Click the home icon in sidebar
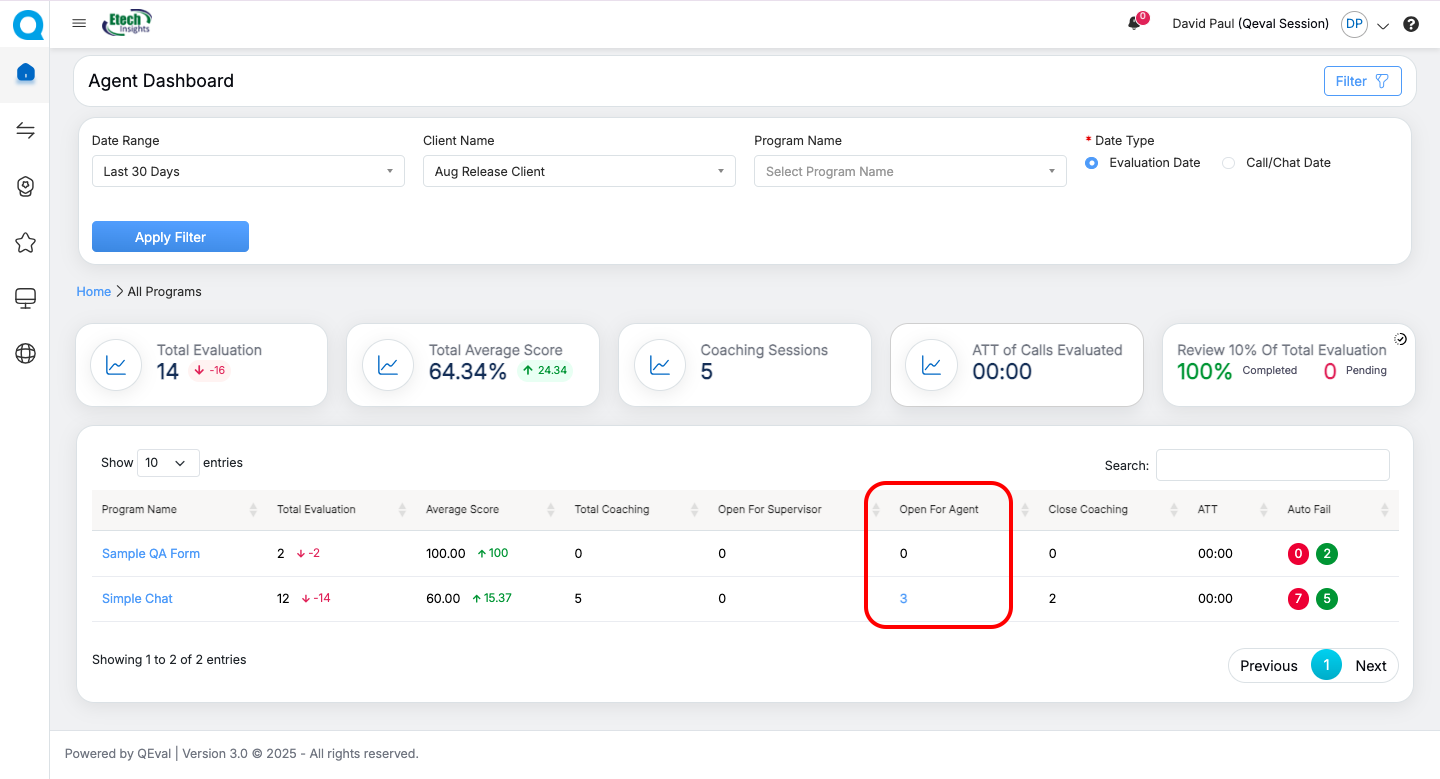The width and height of the screenshot is (1440, 779). [26, 73]
